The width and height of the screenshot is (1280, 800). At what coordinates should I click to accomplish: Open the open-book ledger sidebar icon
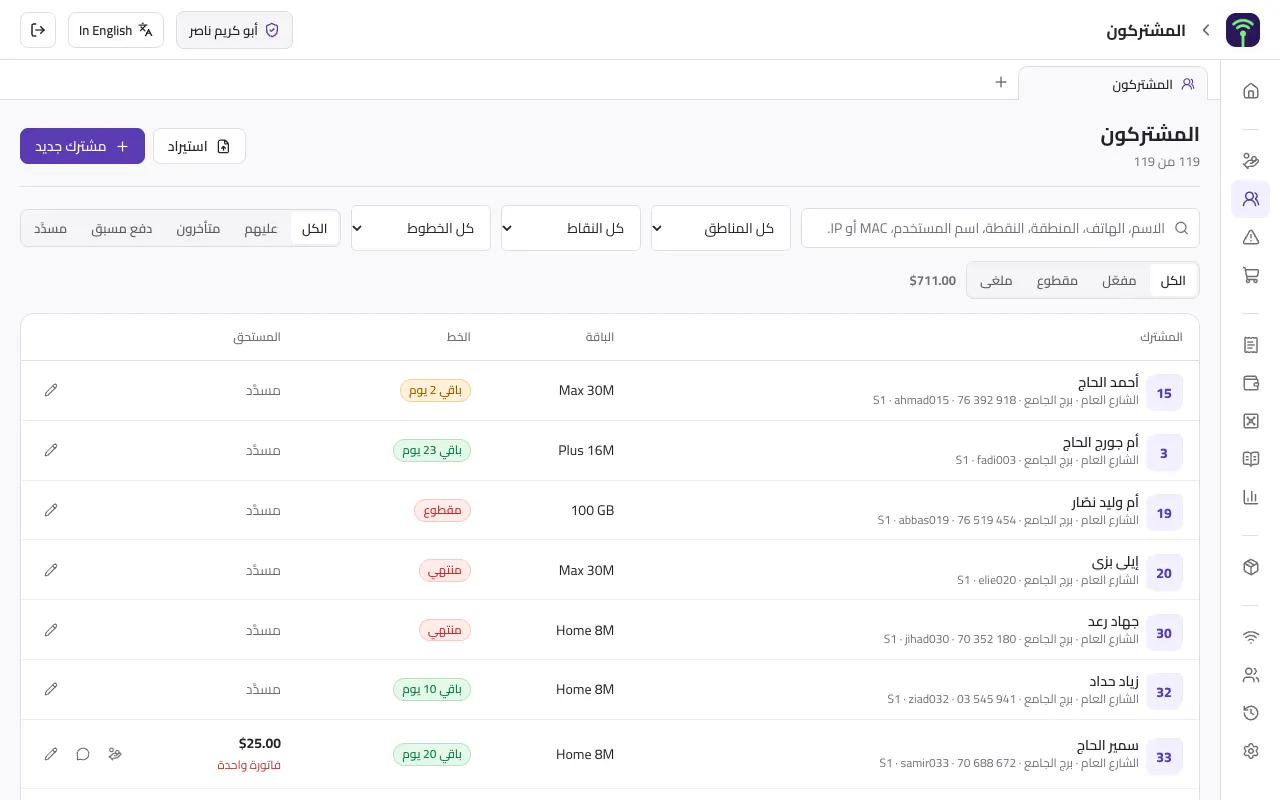coord(1250,459)
